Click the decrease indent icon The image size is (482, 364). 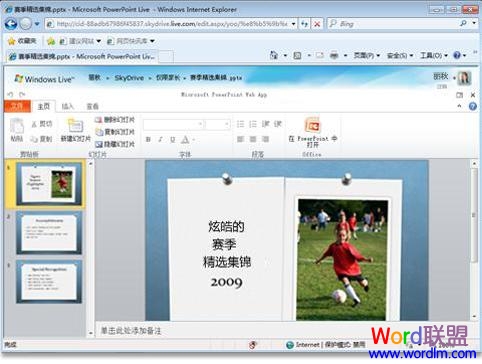(265, 124)
